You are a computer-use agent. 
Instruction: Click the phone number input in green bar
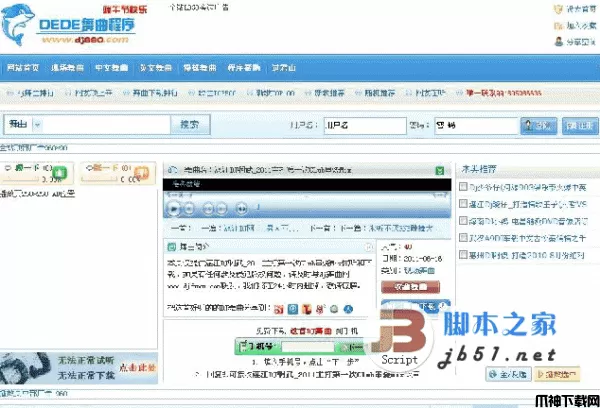(308, 347)
